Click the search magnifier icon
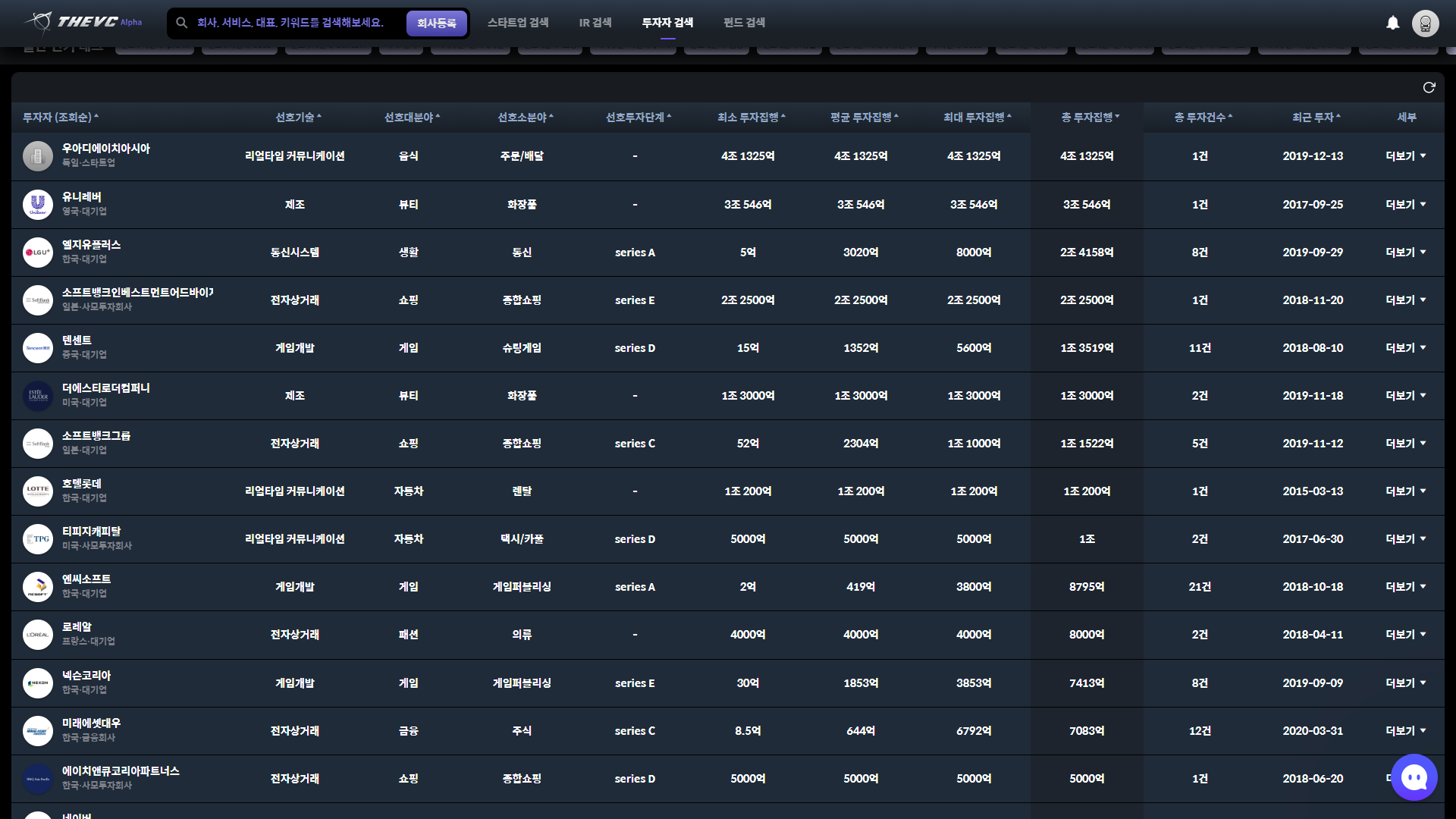The width and height of the screenshot is (1456, 819). pos(182,23)
